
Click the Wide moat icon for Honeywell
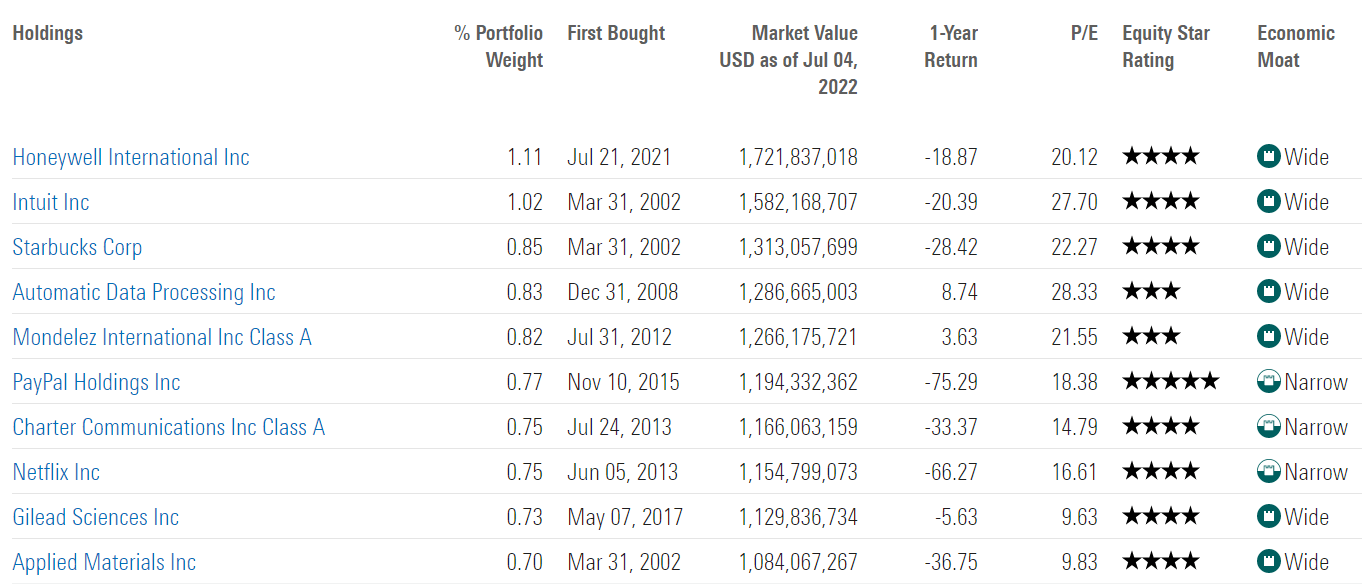tap(1269, 157)
